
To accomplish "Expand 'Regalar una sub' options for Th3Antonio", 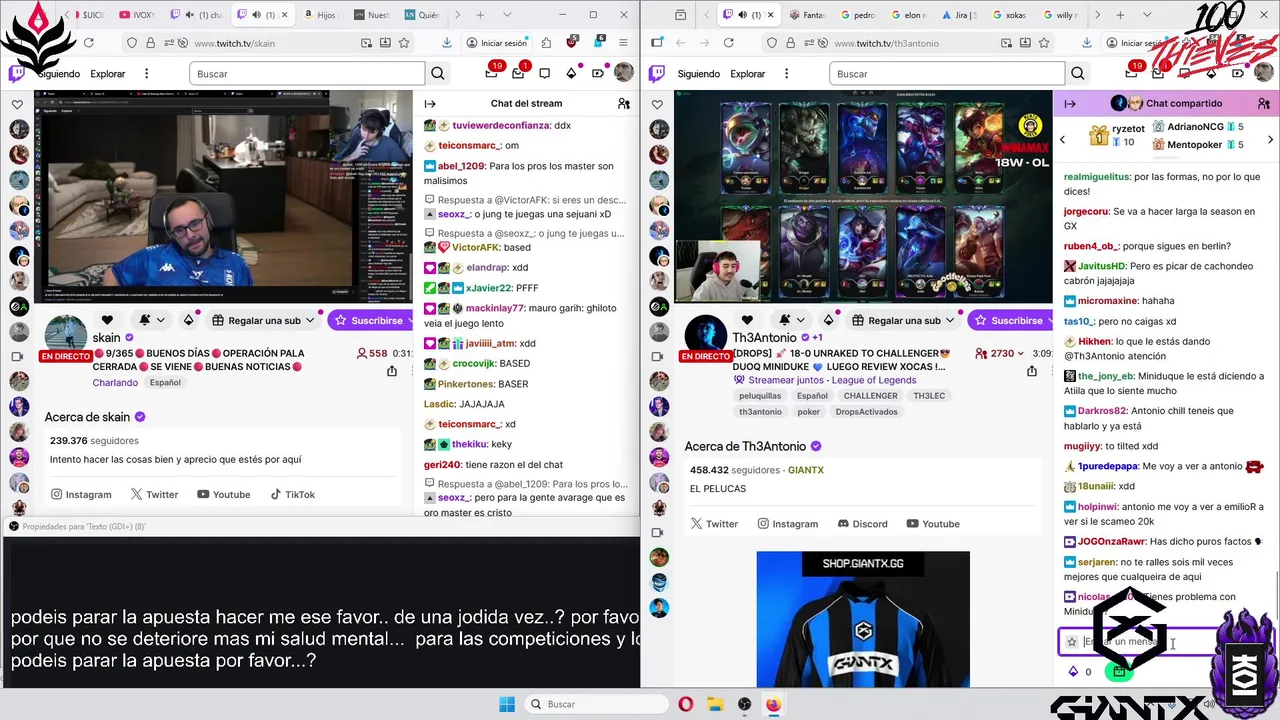I will pyautogui.click(x=949, y=320).
